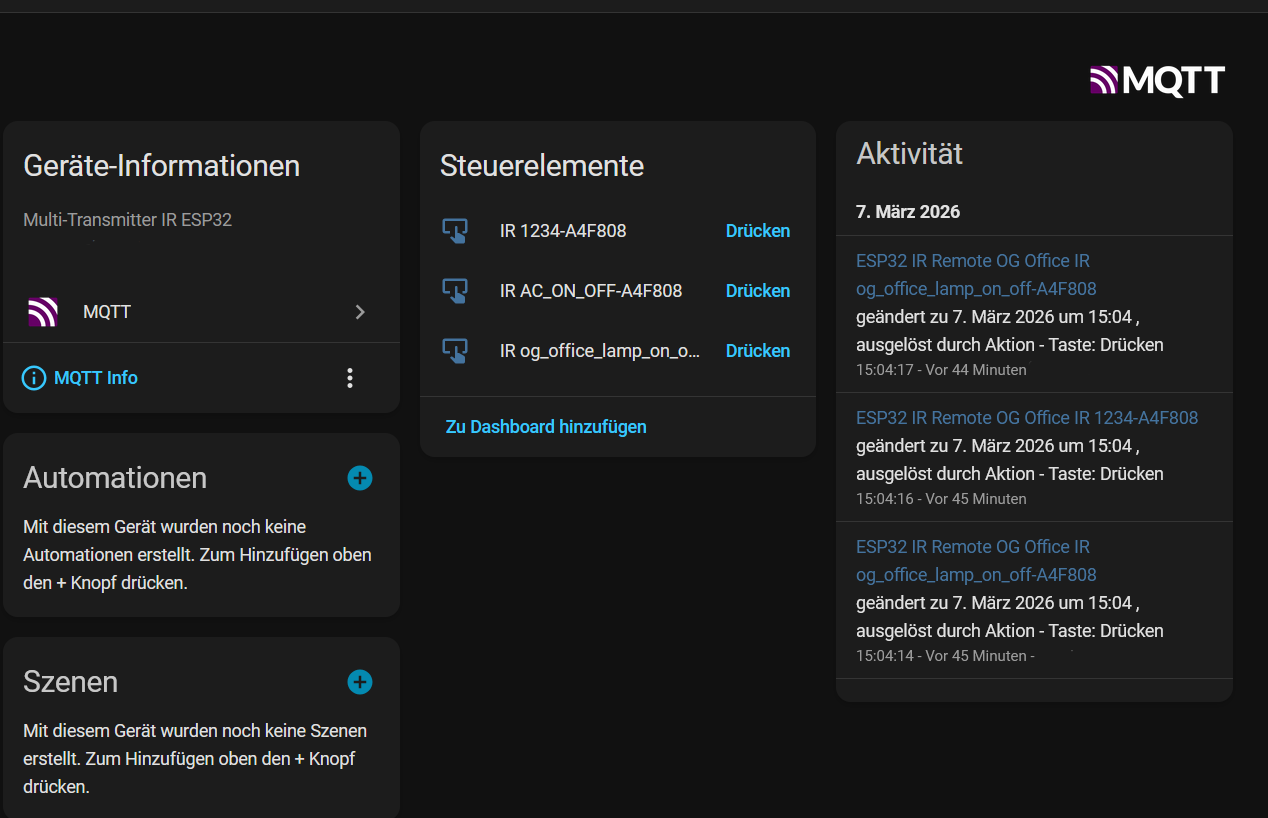The height and width of the screenshot is (818, 1268).
Task: Add a new scene with plus icon
Action: click(x=360, y=682)
